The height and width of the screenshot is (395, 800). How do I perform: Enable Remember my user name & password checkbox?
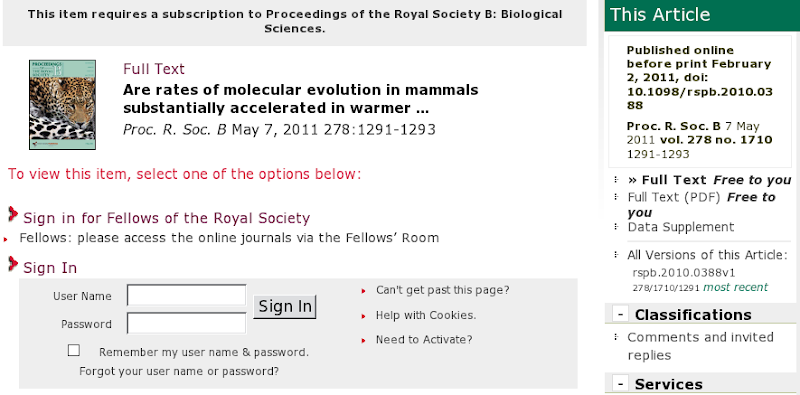point(74,350)
